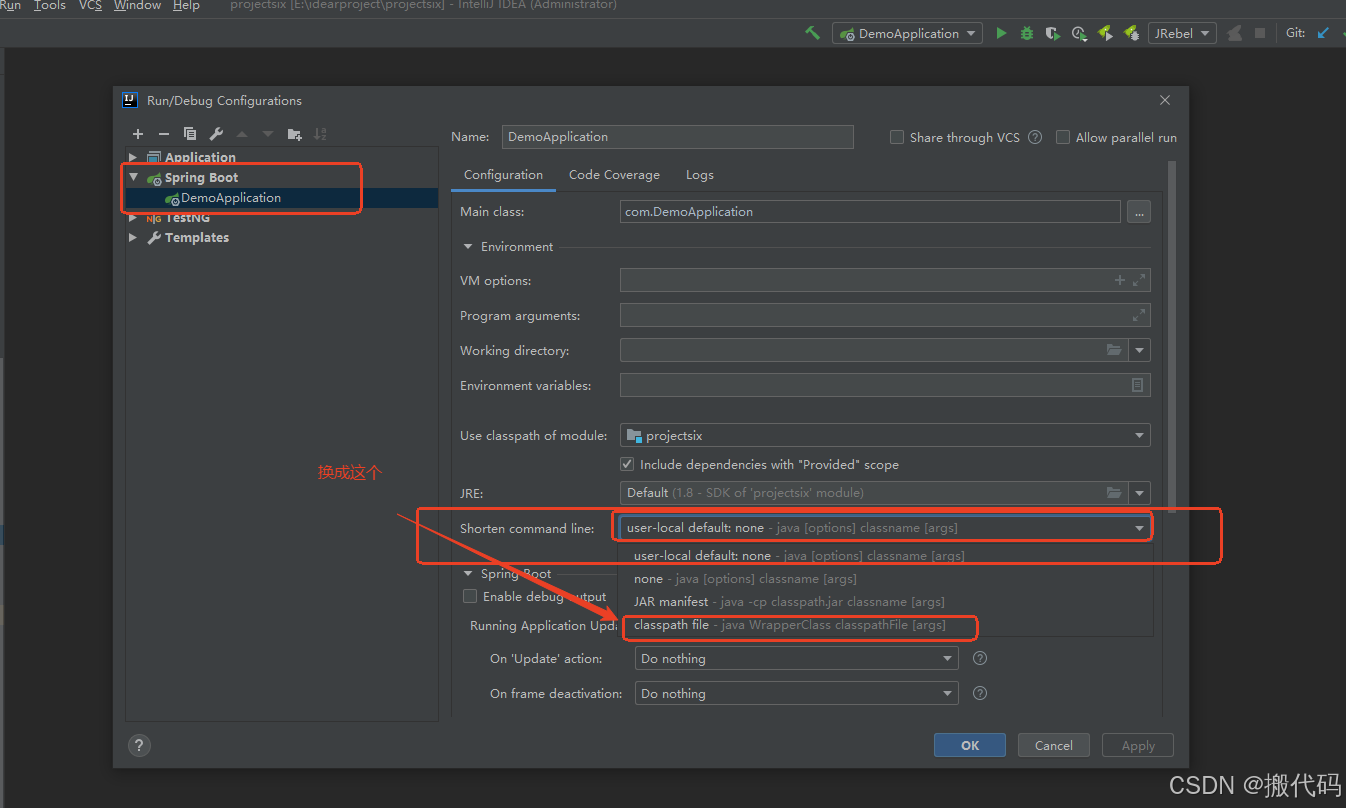The width and height of the screenshot is (1346, 808).
Task: Click the Build project hammer icon
Action: pos(813,33)
